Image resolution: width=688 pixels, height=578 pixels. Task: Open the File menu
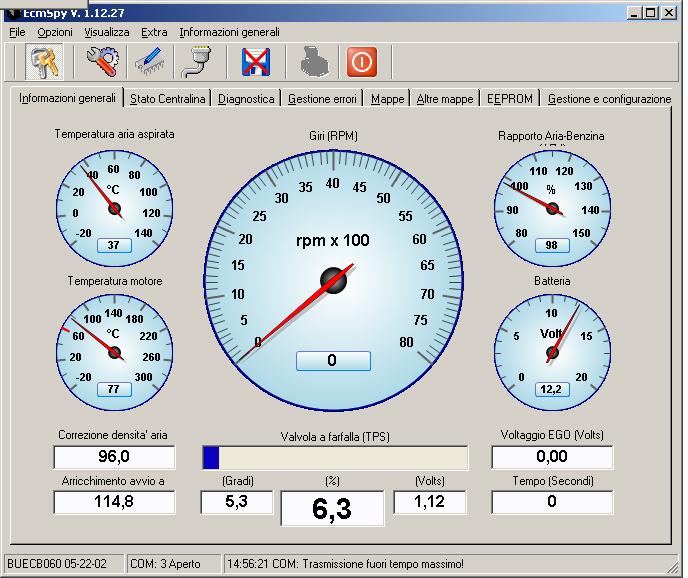17,32
